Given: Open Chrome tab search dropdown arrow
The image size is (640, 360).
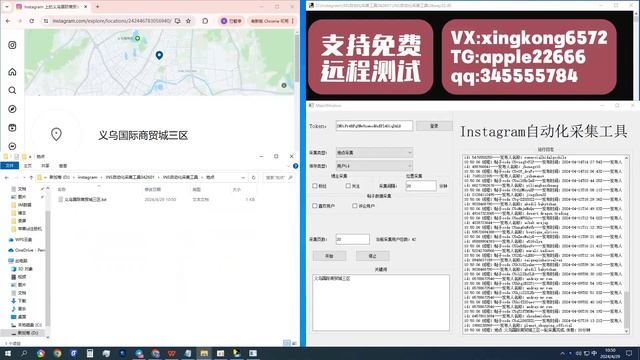Looking at the screenshot, I should pos(7,7).
